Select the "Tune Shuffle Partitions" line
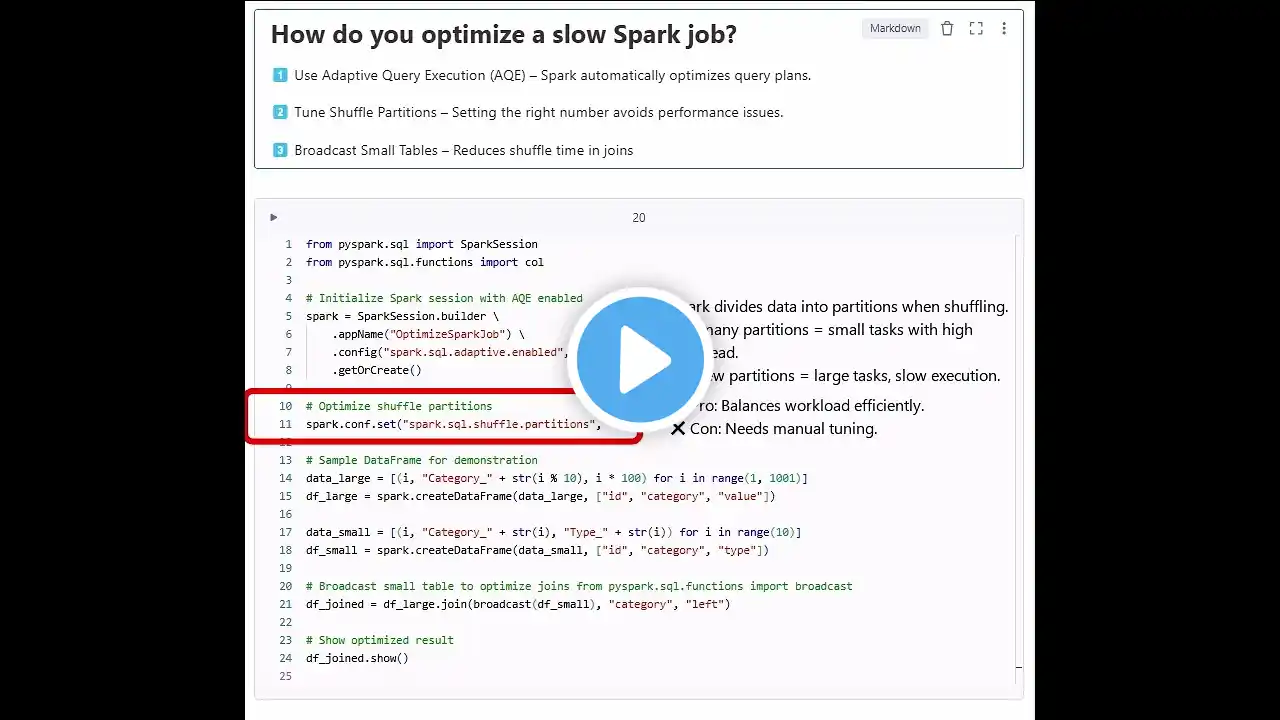Image resolution: width=1280 pixels, height=720 pixels. (527, 112)
